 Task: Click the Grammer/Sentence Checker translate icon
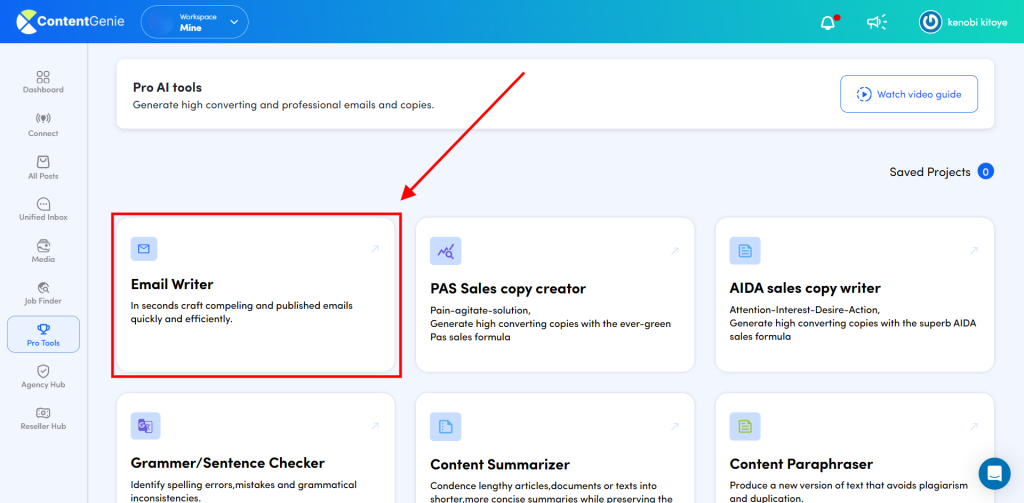146,426
